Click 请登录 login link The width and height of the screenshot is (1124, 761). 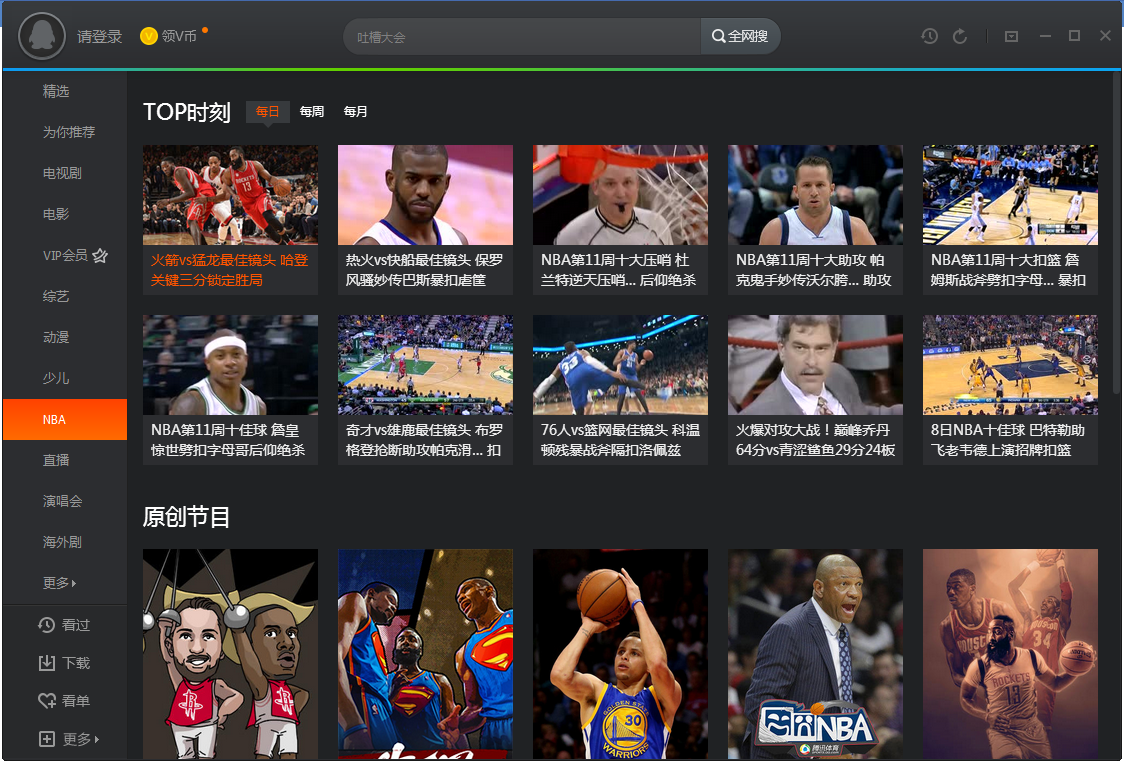99,37
